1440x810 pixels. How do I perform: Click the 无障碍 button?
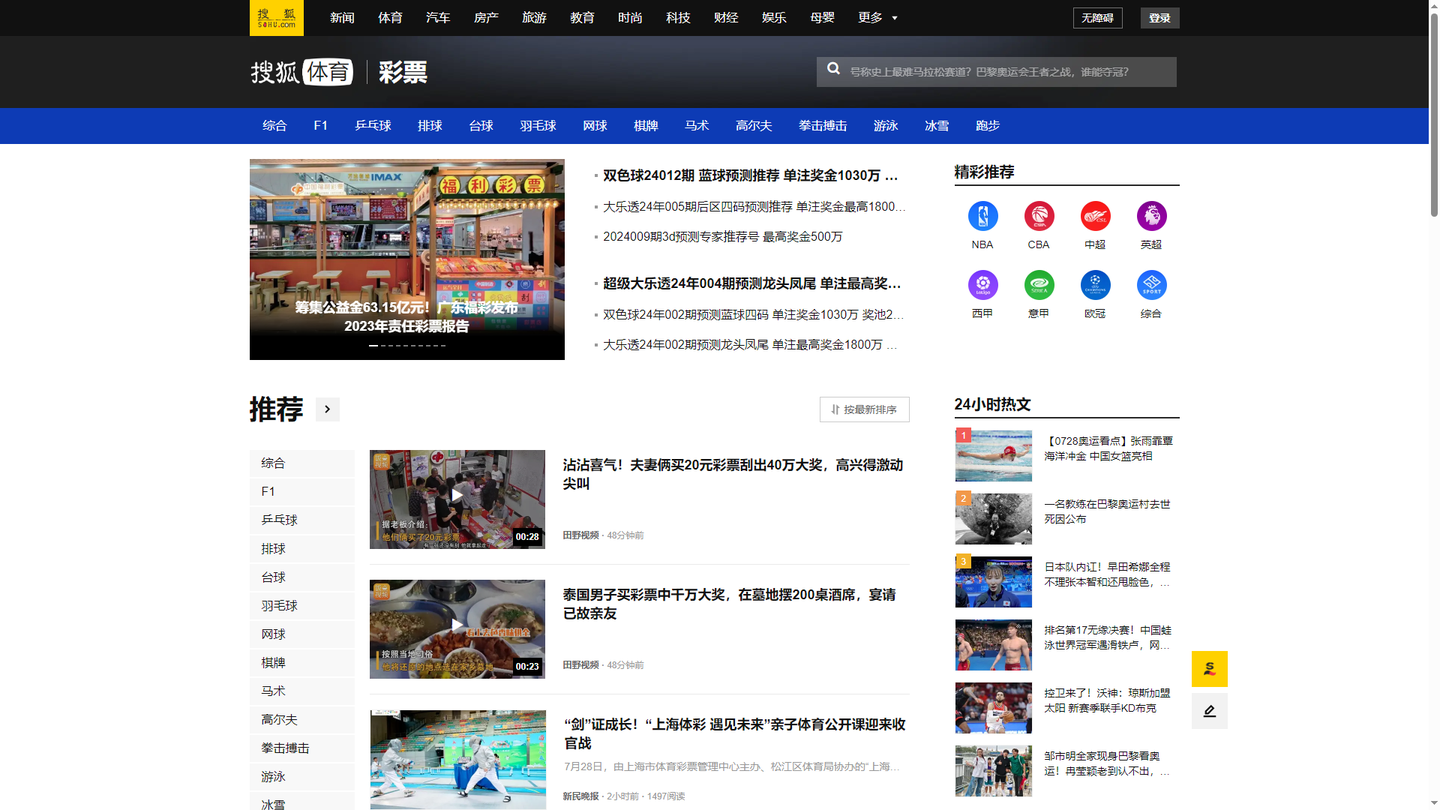(x=1097, y=18)
